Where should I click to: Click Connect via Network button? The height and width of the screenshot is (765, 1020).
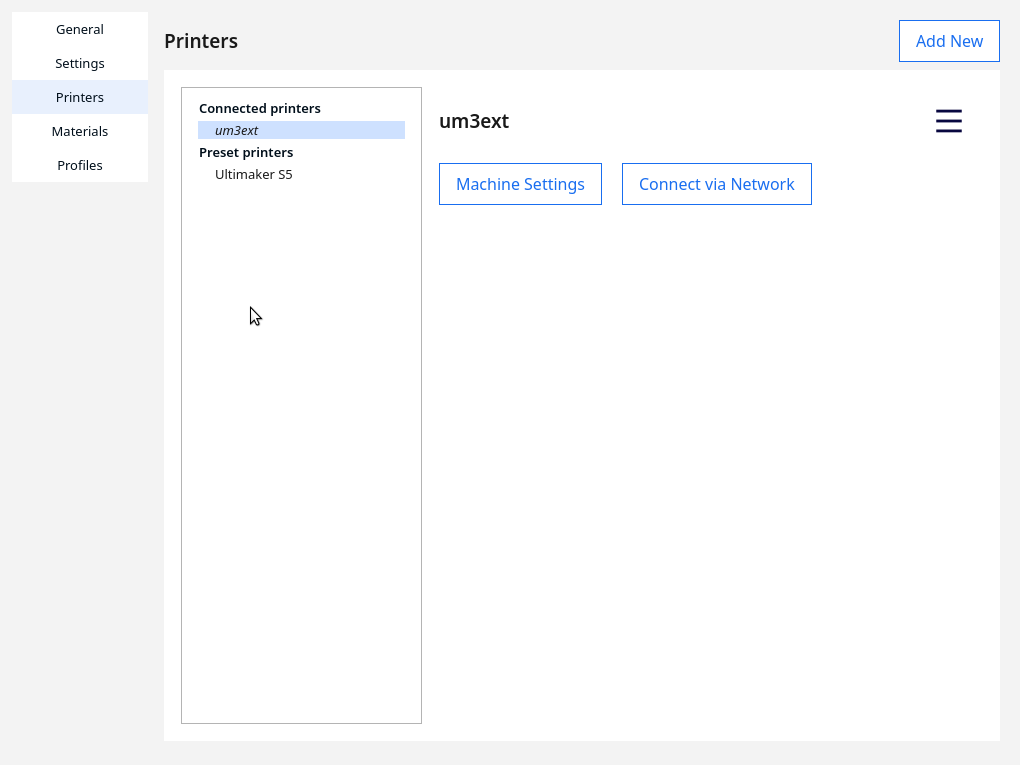tap(717, 184)
